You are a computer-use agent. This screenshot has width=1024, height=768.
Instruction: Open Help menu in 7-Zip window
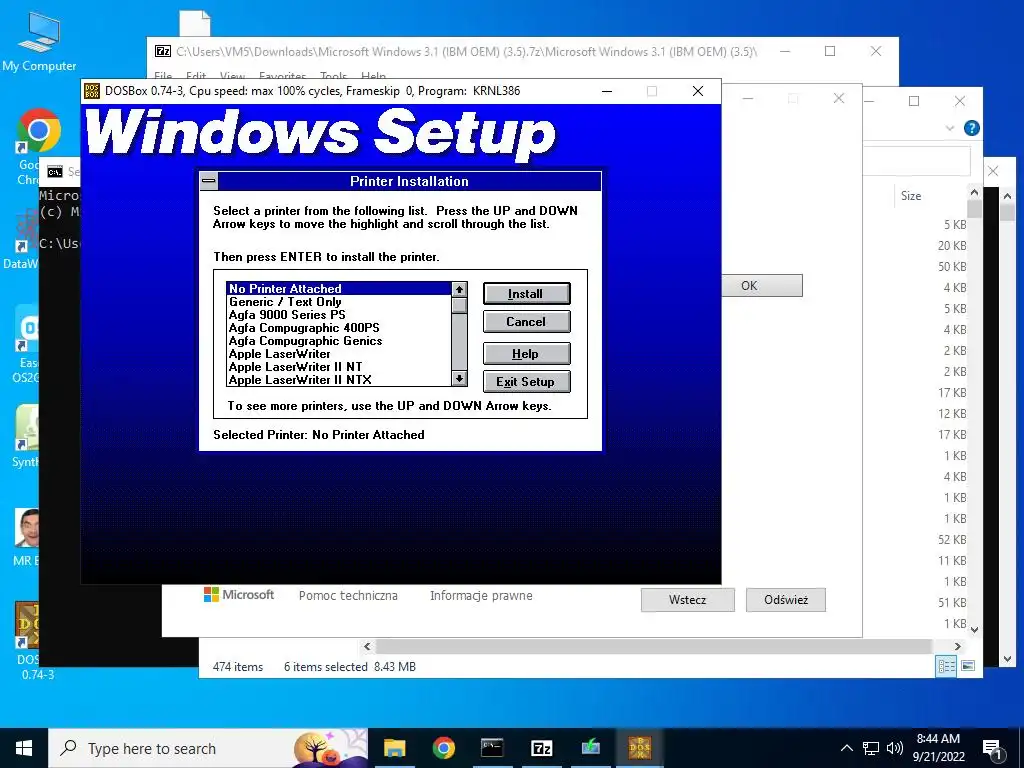pyautogui.click(x=374, y=76)
